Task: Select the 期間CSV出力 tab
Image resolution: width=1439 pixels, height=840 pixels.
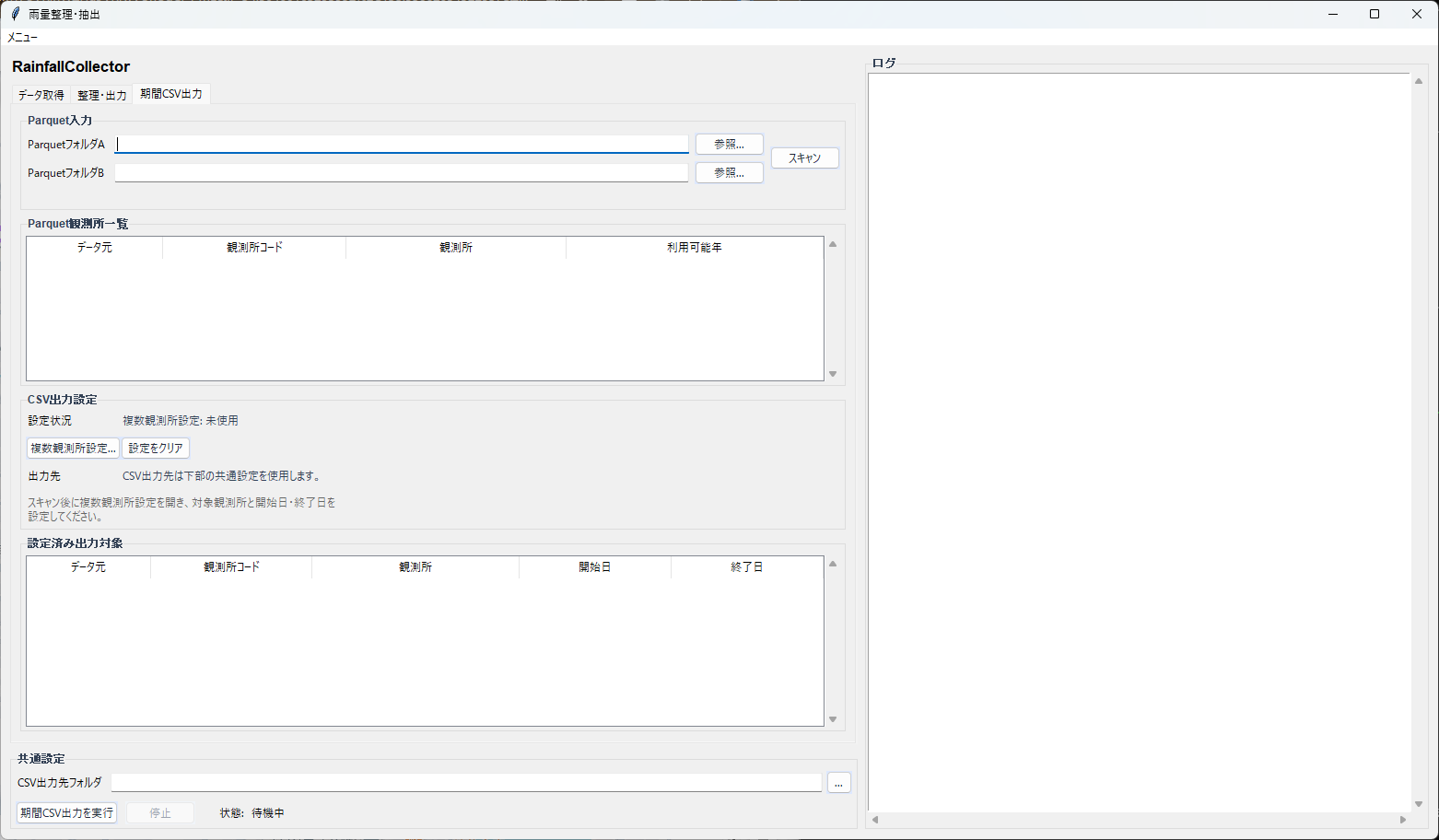Action: [x=171, y=94]
